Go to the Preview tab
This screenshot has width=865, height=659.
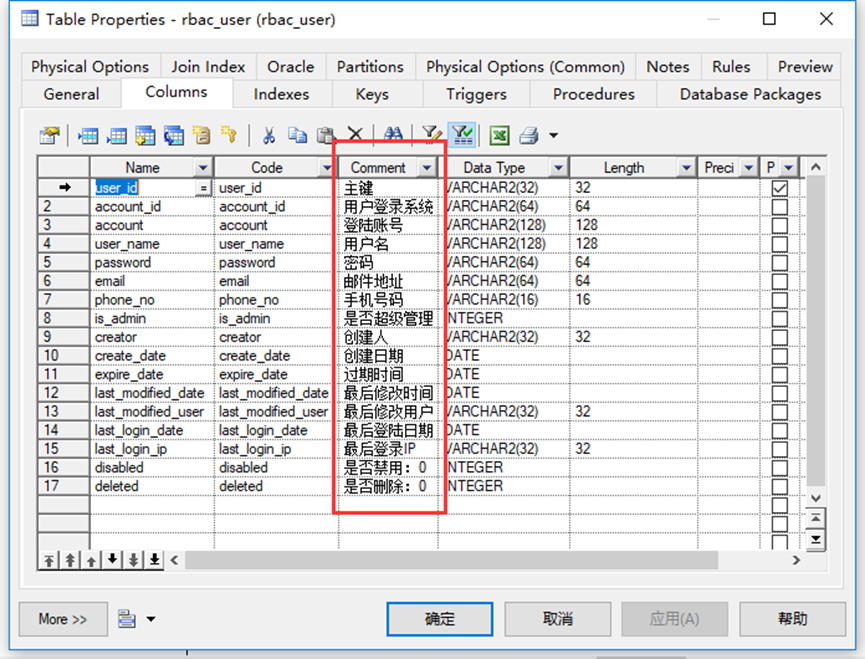pyautogui.click(x=805, y=67)
